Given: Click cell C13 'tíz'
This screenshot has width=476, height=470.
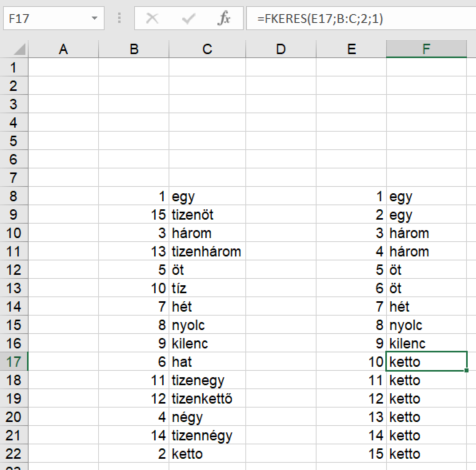Looking at the screenshot, I should click(x=207, y=288).
